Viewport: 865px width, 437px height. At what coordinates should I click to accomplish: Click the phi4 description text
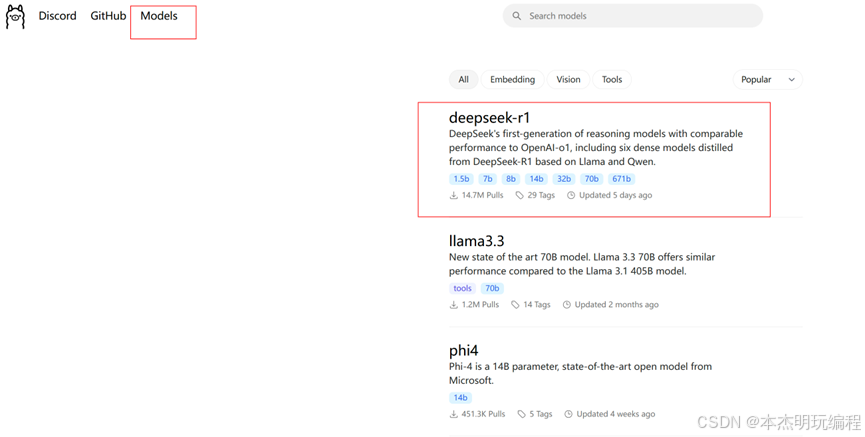(x=580, y=374)
